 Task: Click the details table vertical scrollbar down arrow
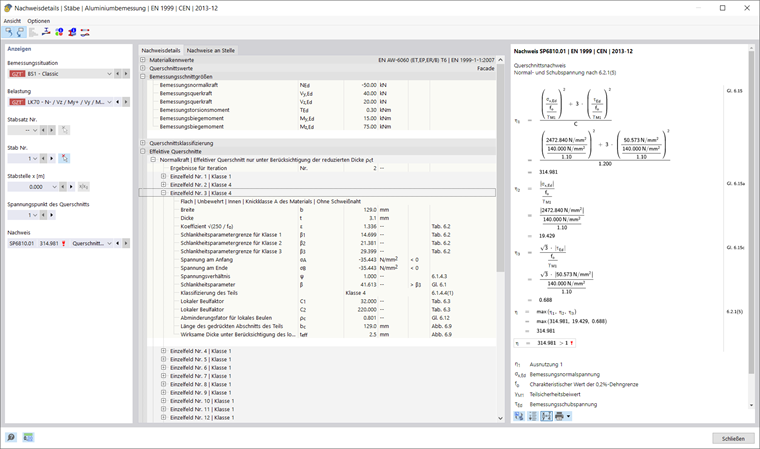click(x=501, y=418)
